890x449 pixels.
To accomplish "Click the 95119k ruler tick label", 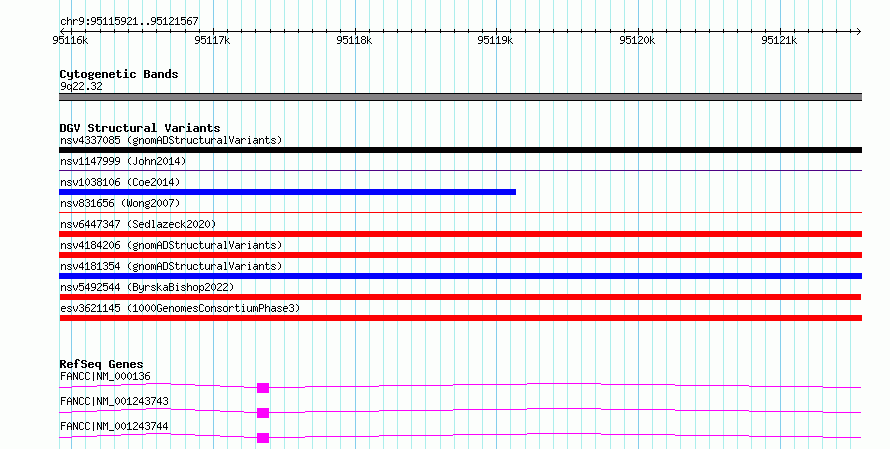I will coord(495,40).
